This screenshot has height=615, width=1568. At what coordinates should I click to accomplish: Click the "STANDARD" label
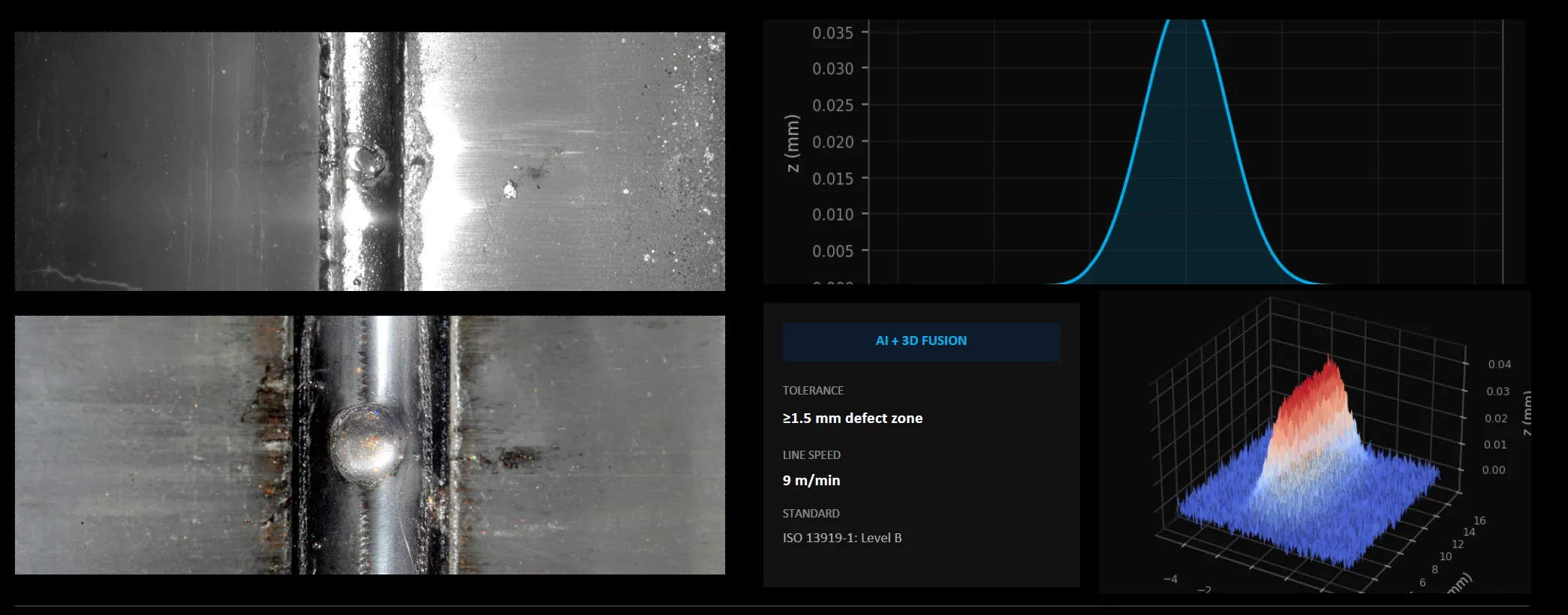pos(811,514)
